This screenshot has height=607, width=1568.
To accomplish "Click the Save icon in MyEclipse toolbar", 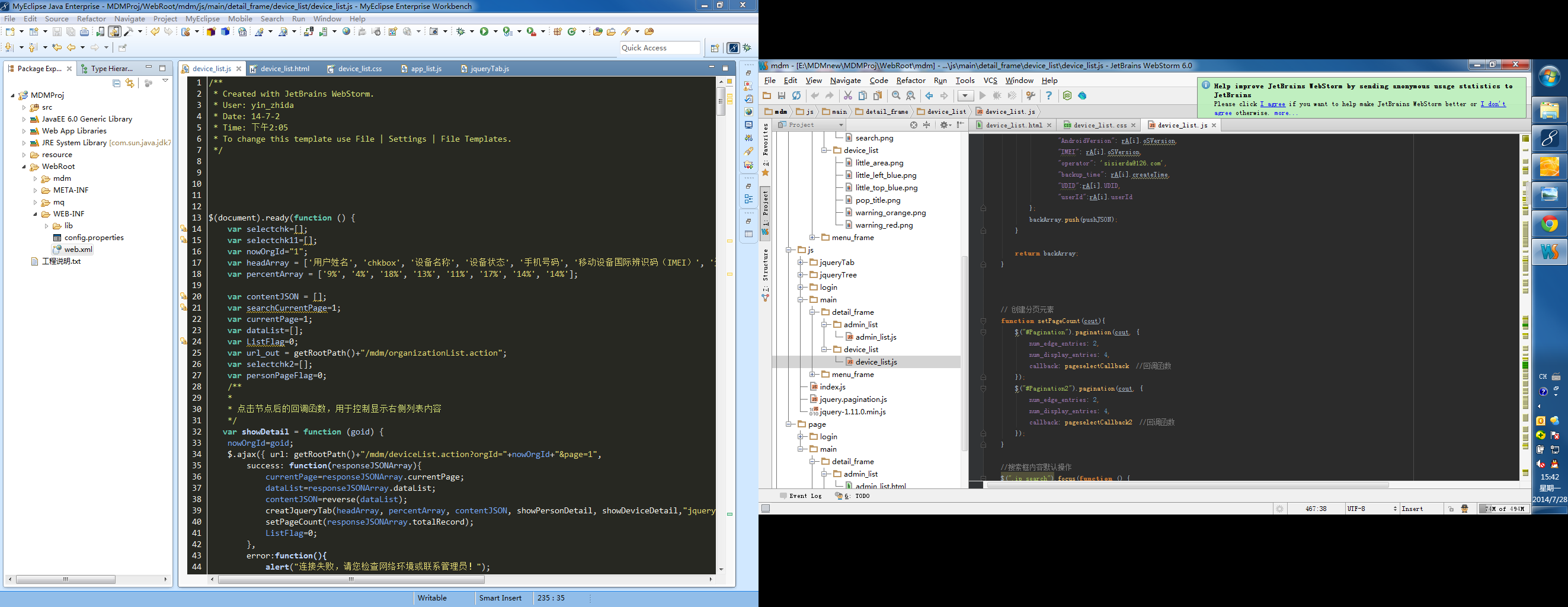I will (57, 31).
